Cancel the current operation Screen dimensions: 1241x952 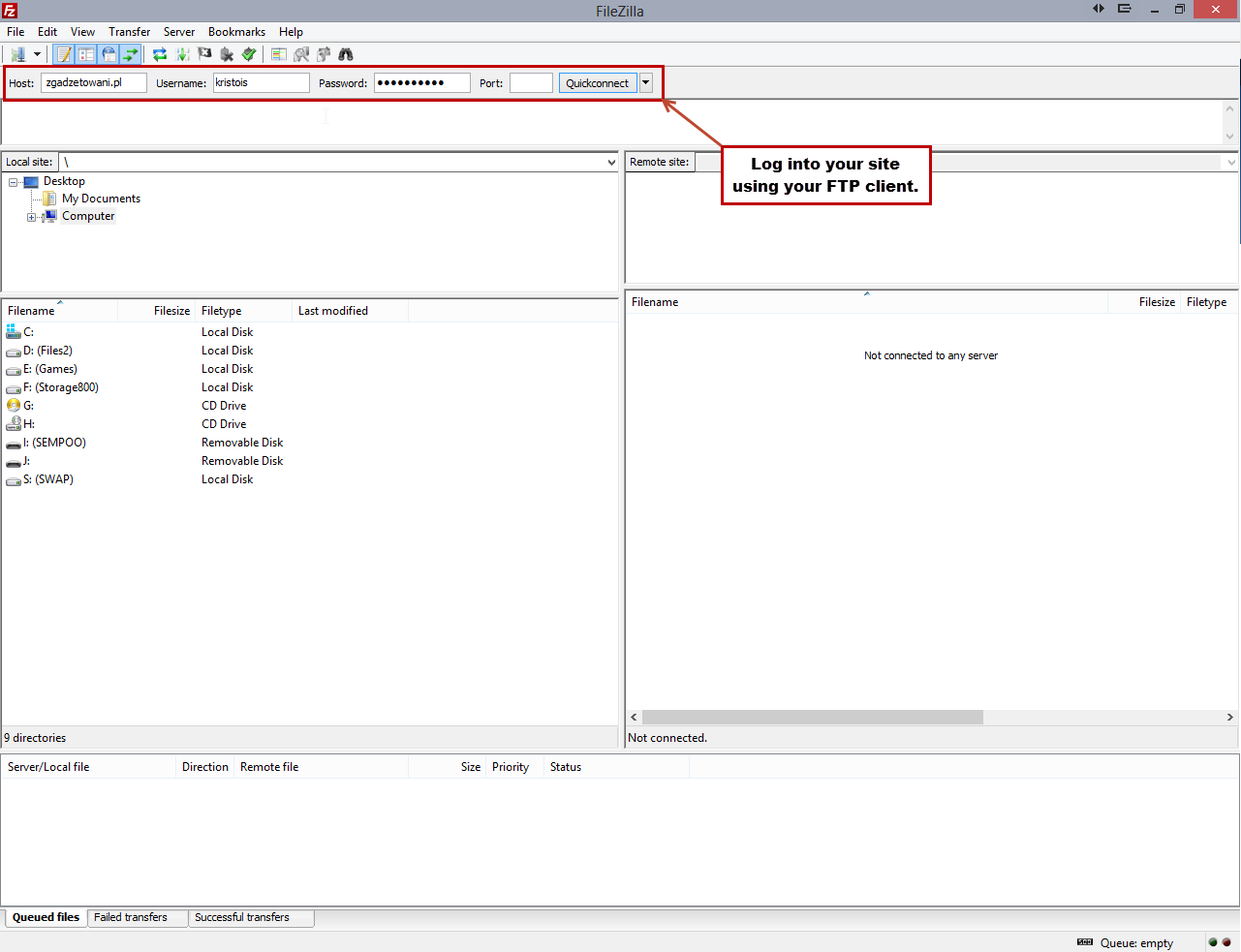pyautogui.click(x=204, y=54)
